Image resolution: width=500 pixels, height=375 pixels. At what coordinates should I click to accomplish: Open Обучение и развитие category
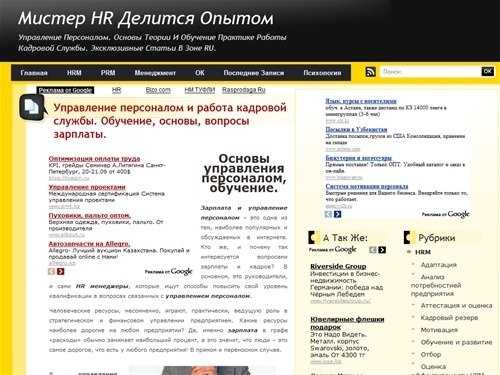(456, 342)
